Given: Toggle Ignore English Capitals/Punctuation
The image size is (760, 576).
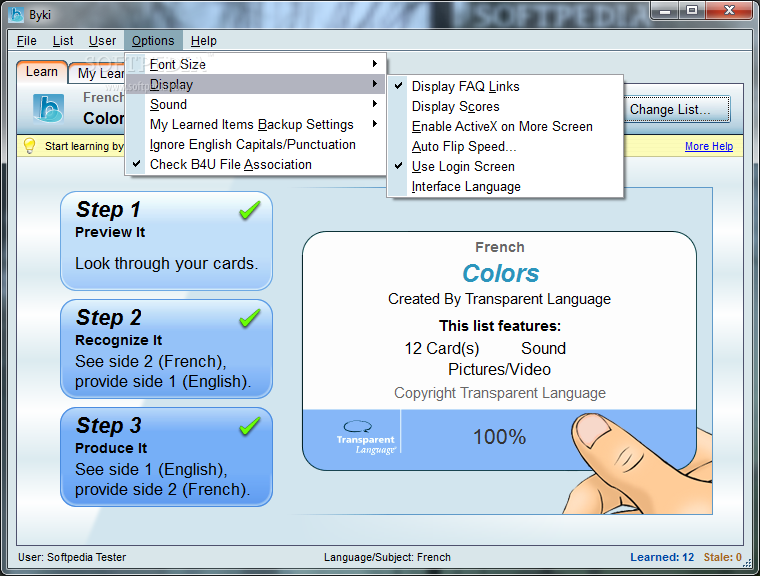Looking at the screenshot, I should pos(255,144).
